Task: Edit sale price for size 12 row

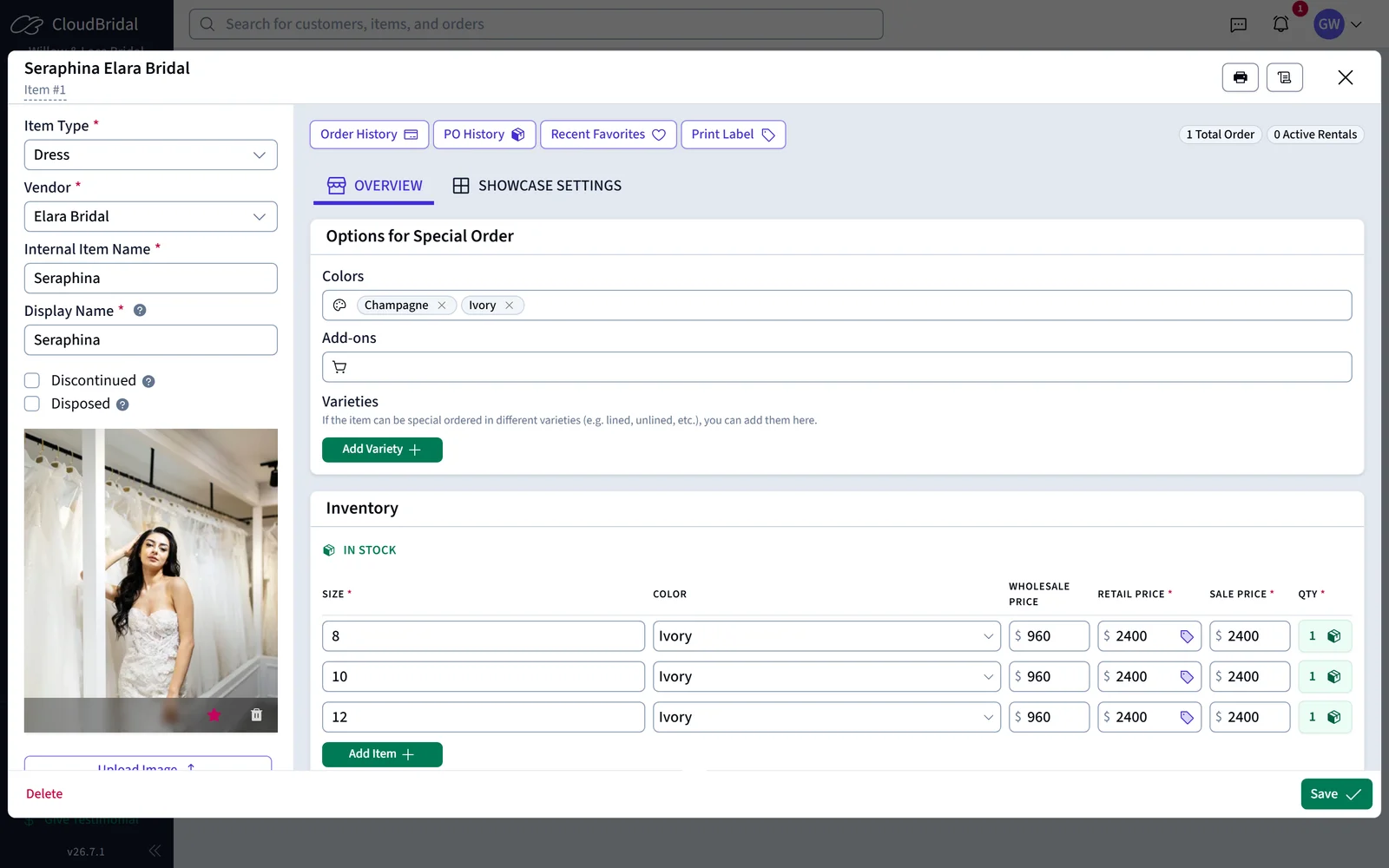Action: pos(1249,717)
